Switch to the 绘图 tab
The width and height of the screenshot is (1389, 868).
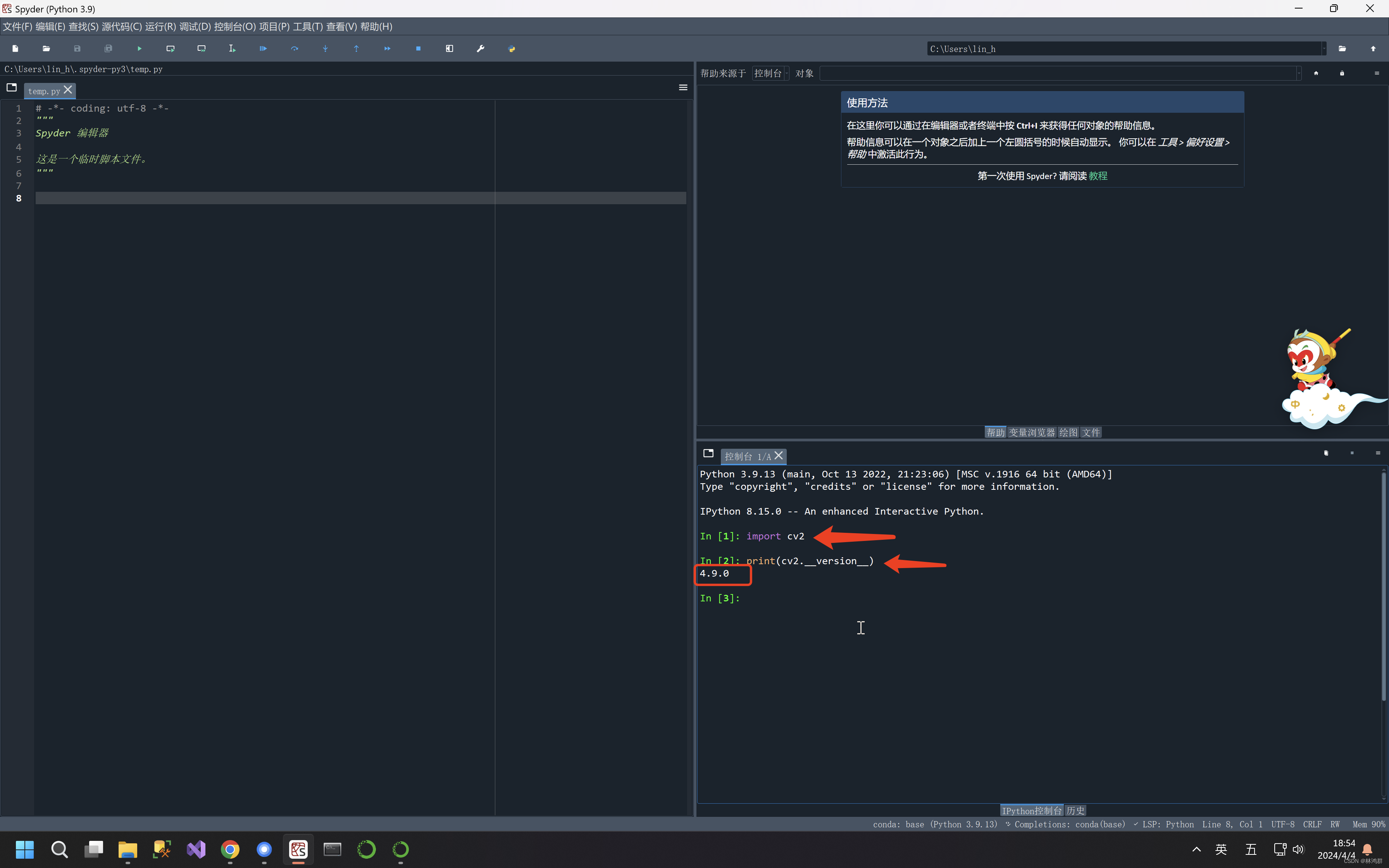pyautogui.click(x=1068, y=432)
